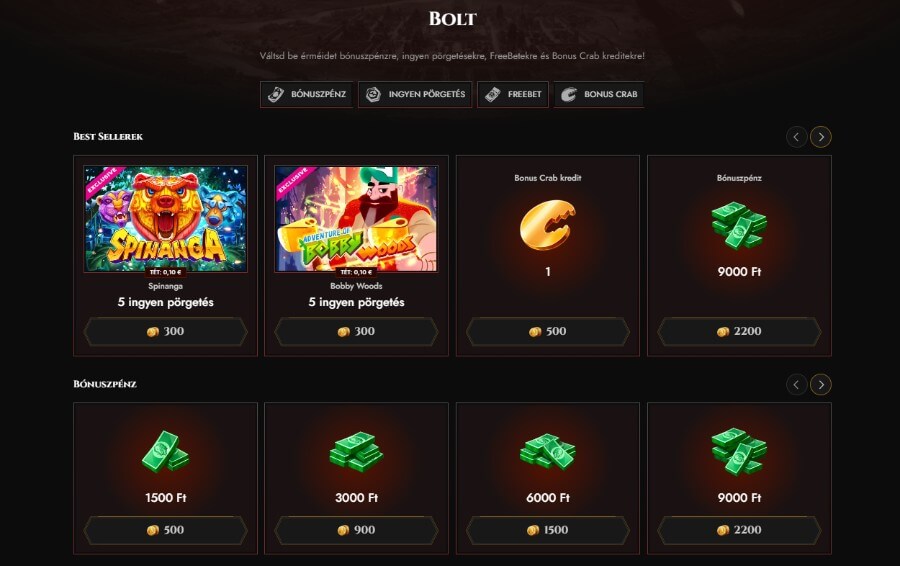Go back in Bónuszpénz carousel with left arrow
This screenshot has height=566, width=900.
click(x=796, y=384)
